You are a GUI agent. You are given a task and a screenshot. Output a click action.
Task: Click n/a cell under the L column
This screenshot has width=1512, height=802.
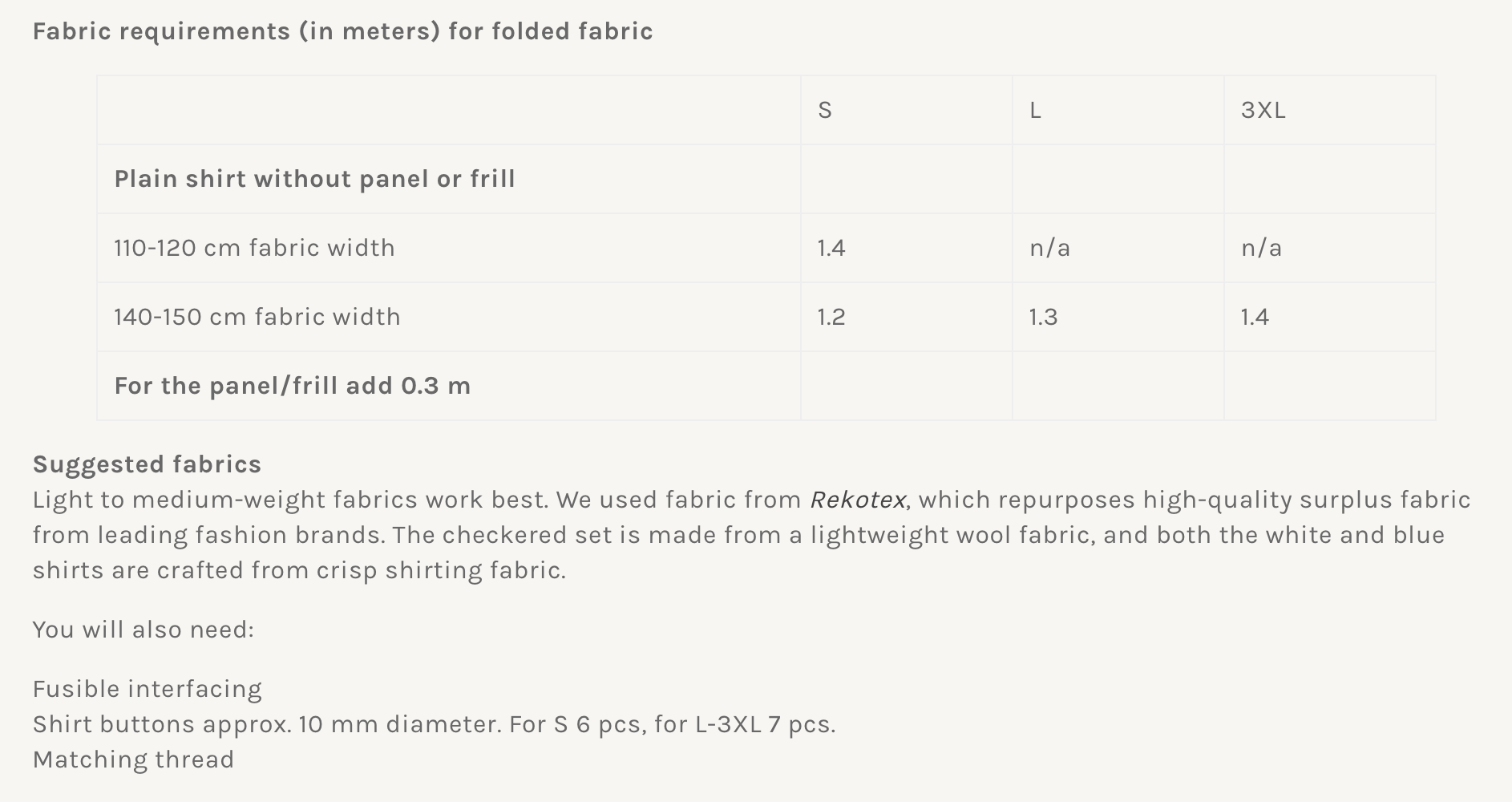(x=1049, y=248)
